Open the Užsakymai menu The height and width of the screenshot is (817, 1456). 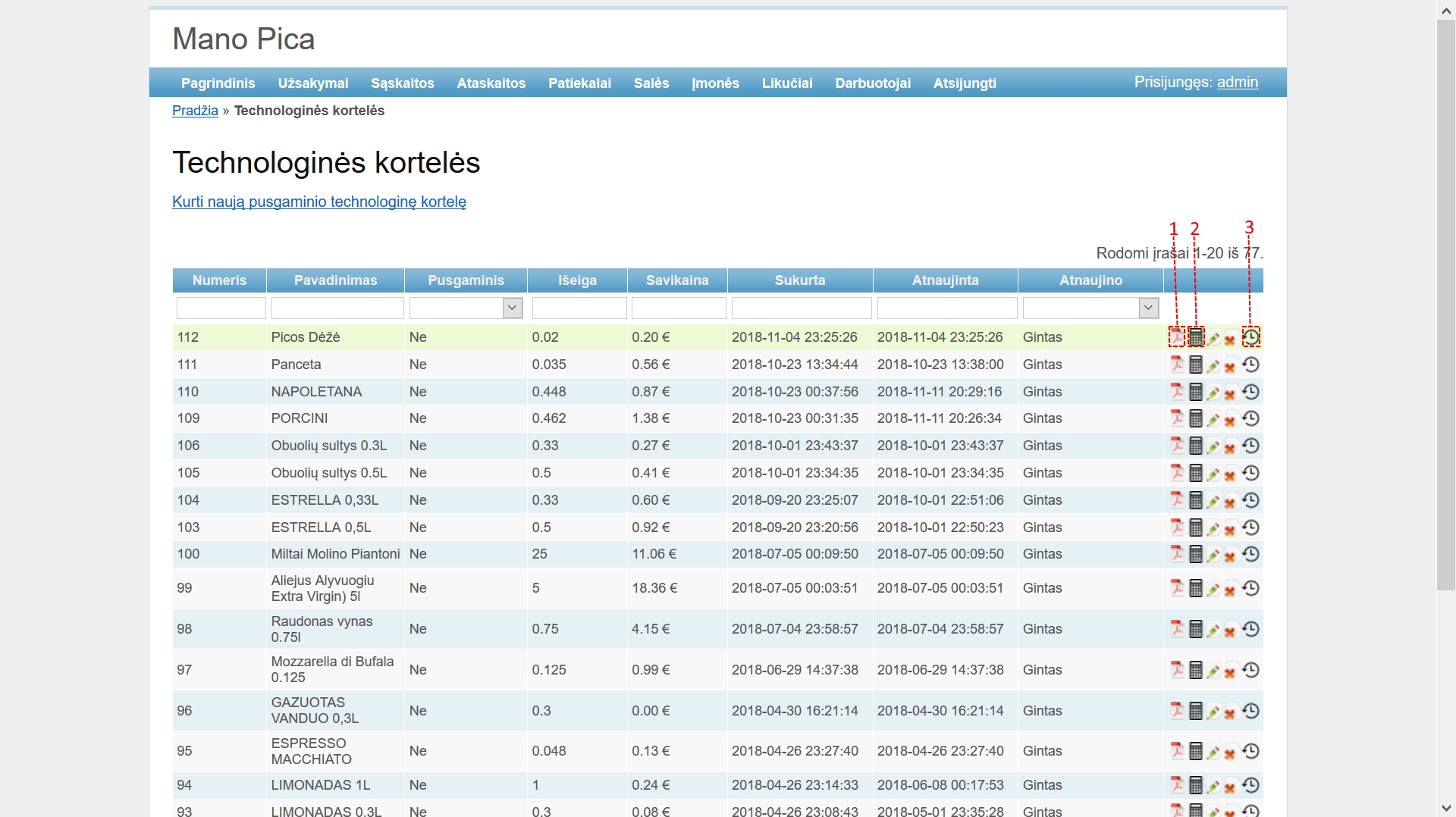(x=312, y=83)
